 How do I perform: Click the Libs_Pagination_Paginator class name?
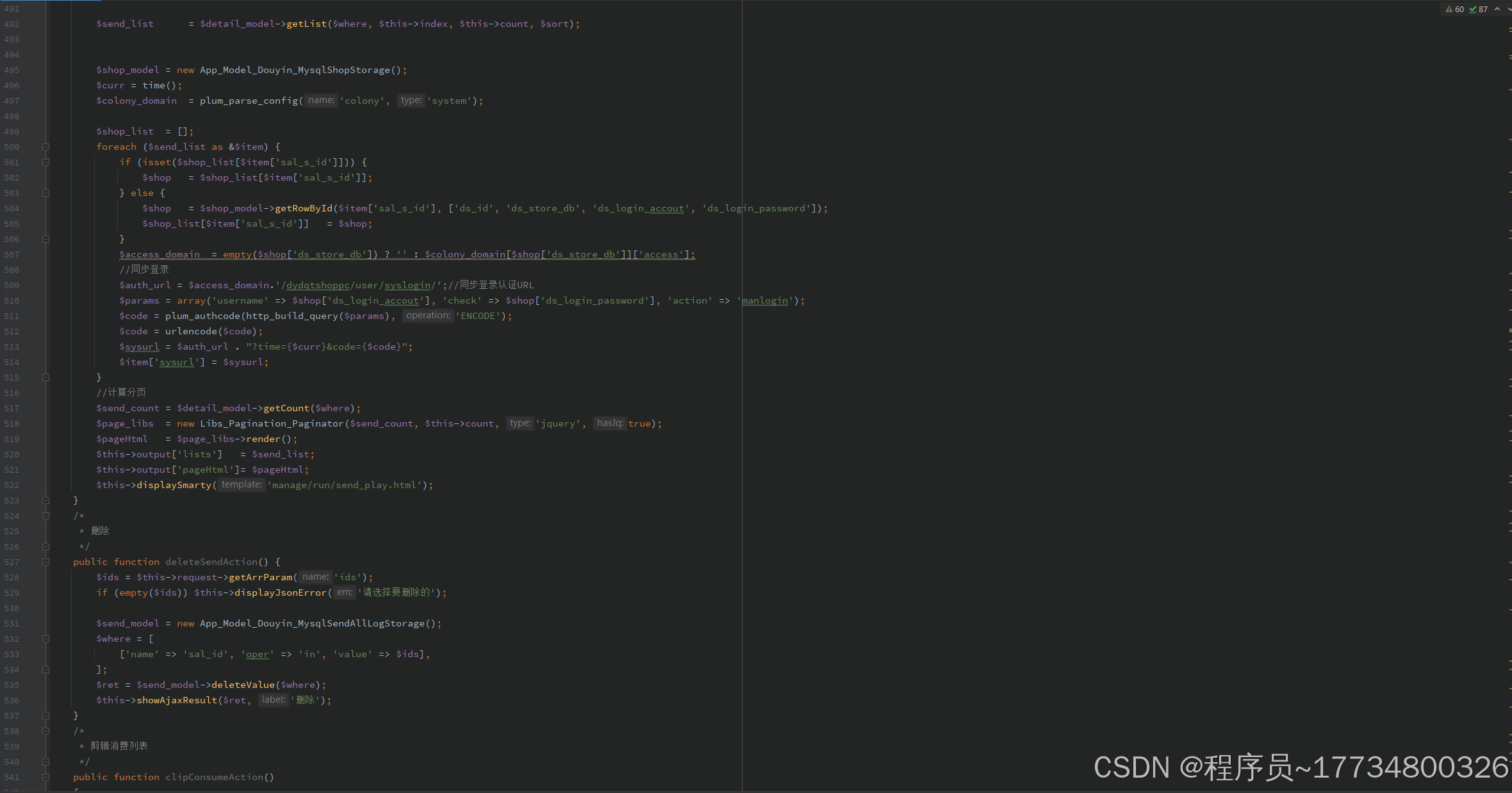tap(272, 423)
